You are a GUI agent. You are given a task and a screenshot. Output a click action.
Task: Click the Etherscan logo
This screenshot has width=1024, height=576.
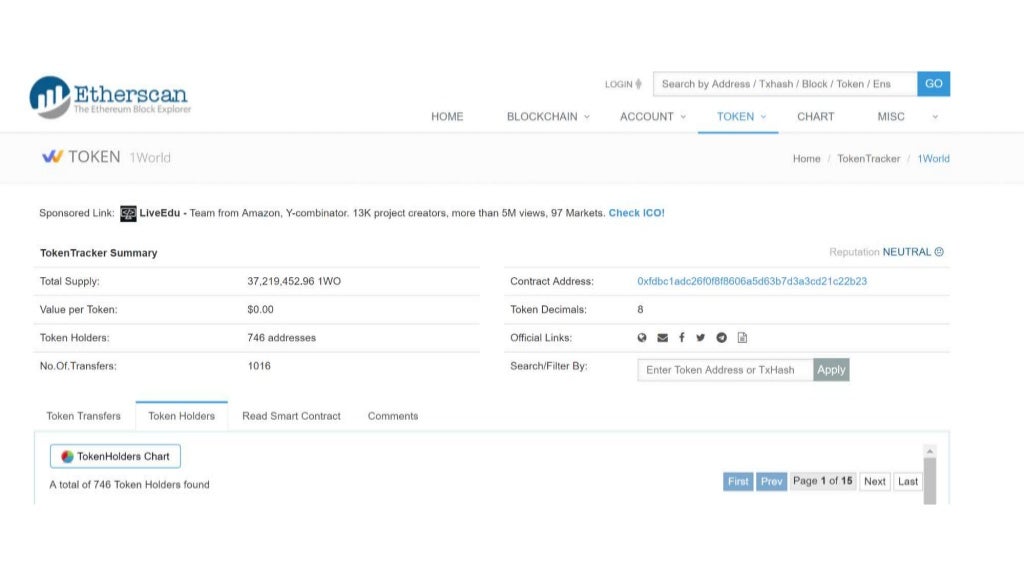tap(110, 97)
